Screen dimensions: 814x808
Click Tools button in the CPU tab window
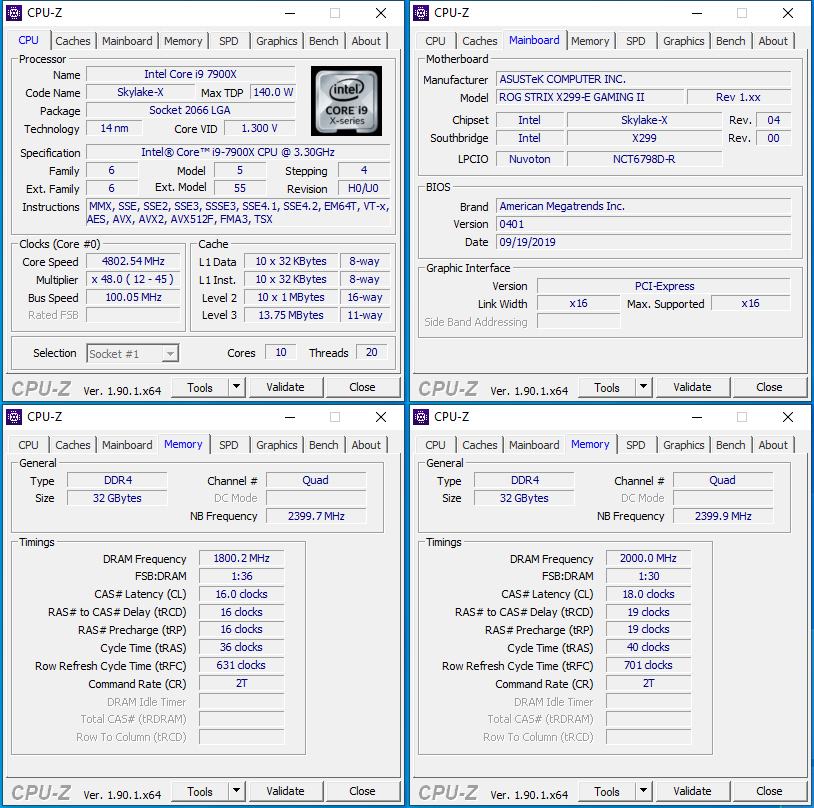pos(200,387)
